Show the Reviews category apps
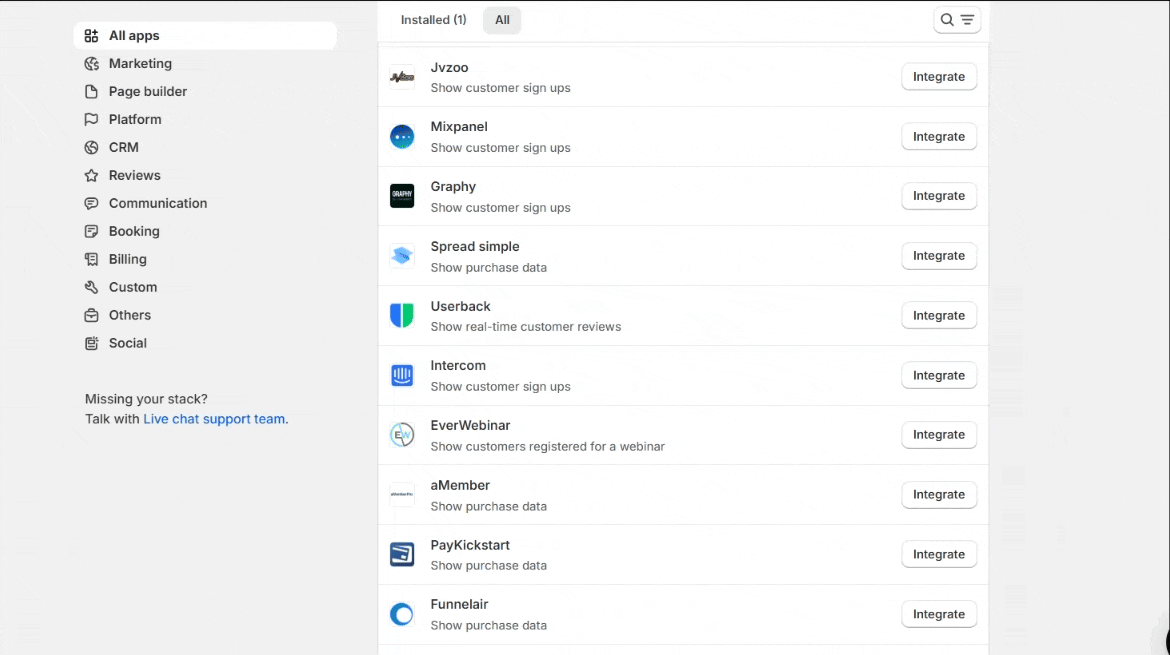Image resolution: width=1170 pixels, height=655 pixels. [134, 176]
